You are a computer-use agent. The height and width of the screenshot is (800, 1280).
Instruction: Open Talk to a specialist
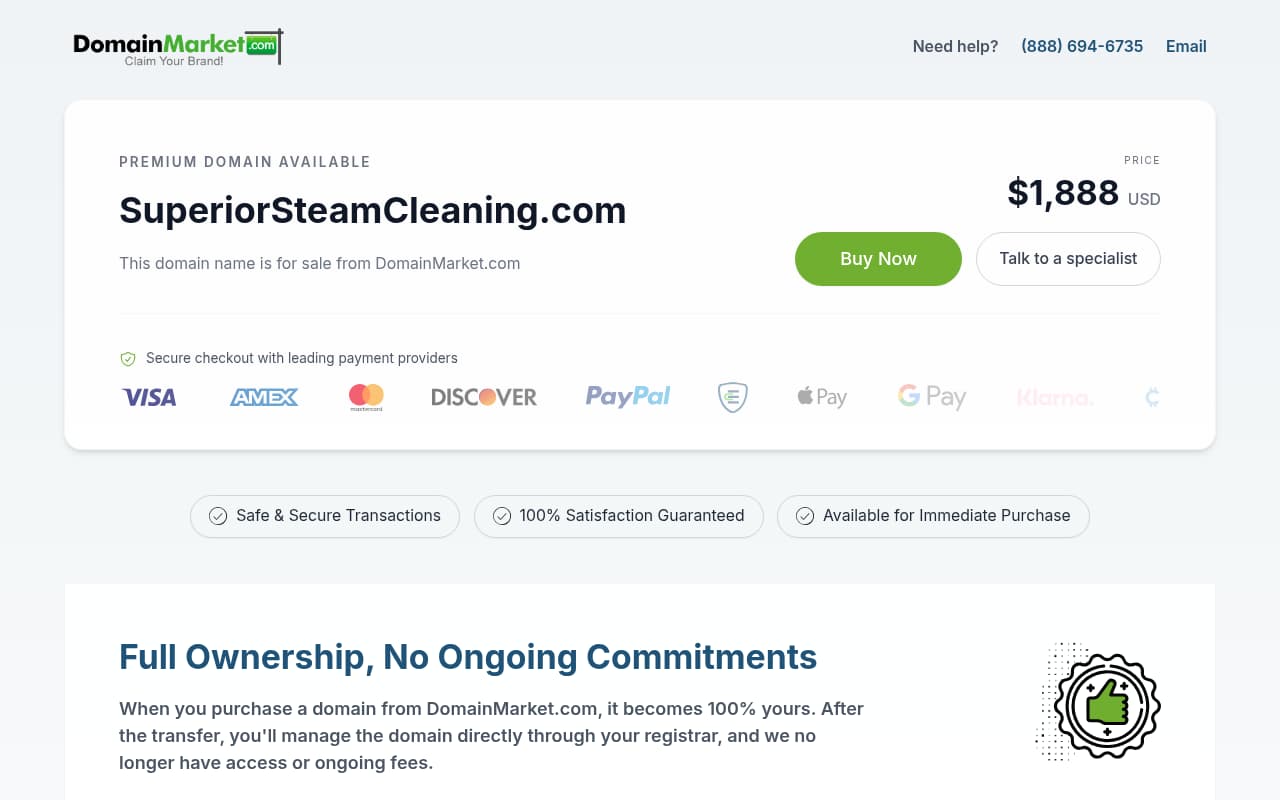[1068, 258]
